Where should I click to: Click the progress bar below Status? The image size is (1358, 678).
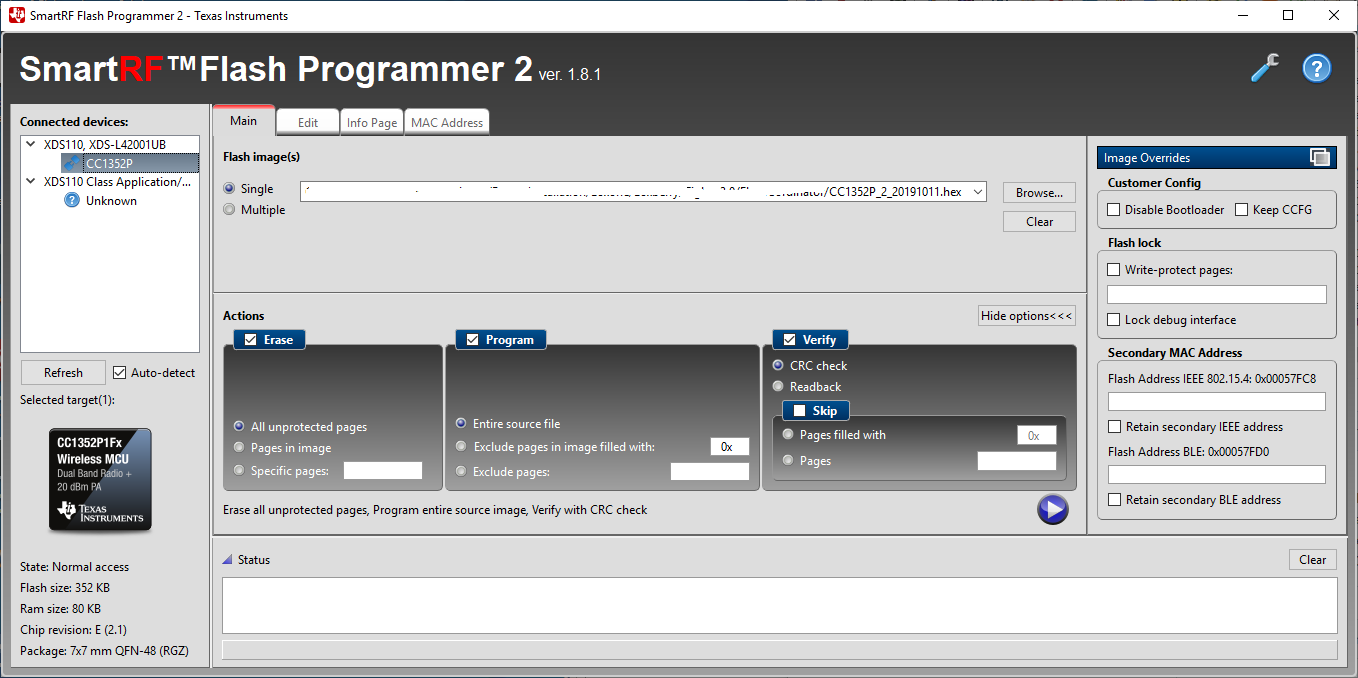coord(779,650)
